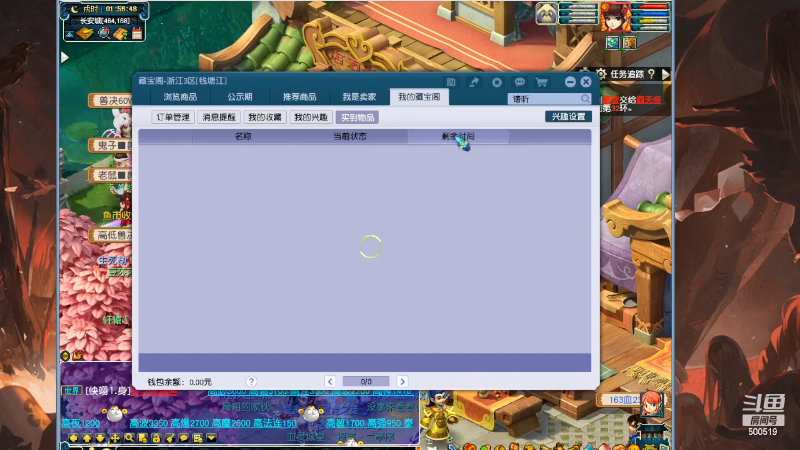The image size is (800, 450).
Task: Click the green buff icon under portrait
Action: 612,43
